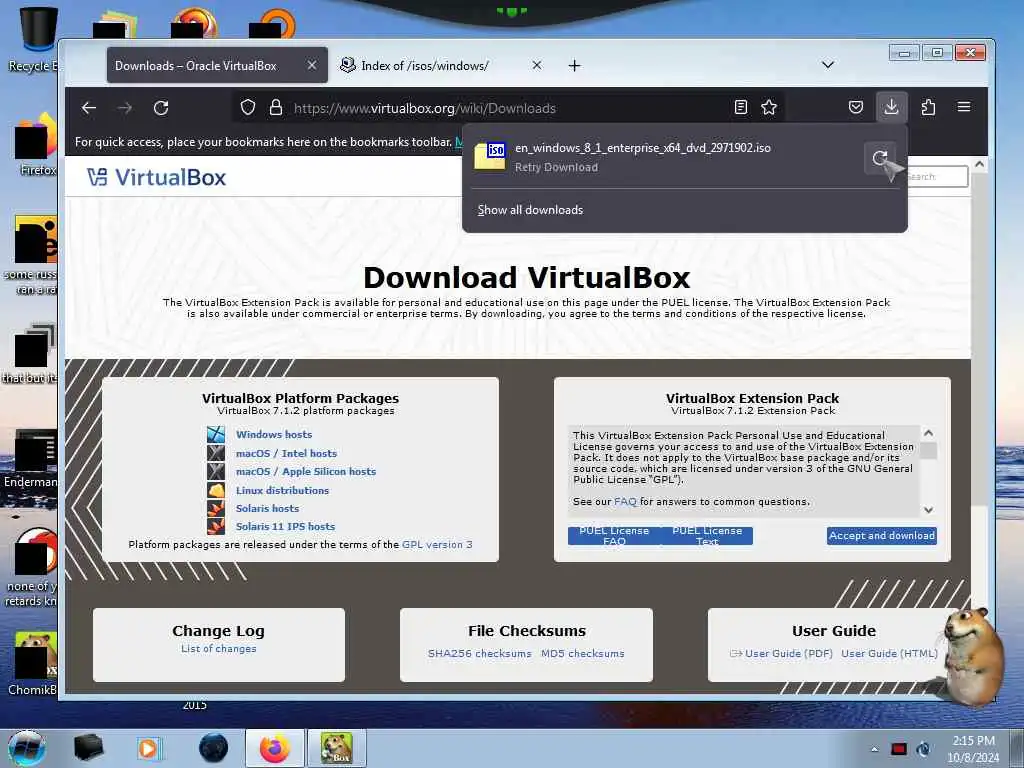Click the downloads toolbar arrow icon
The image size is (1024, 768).
click(x=891, y=107)
